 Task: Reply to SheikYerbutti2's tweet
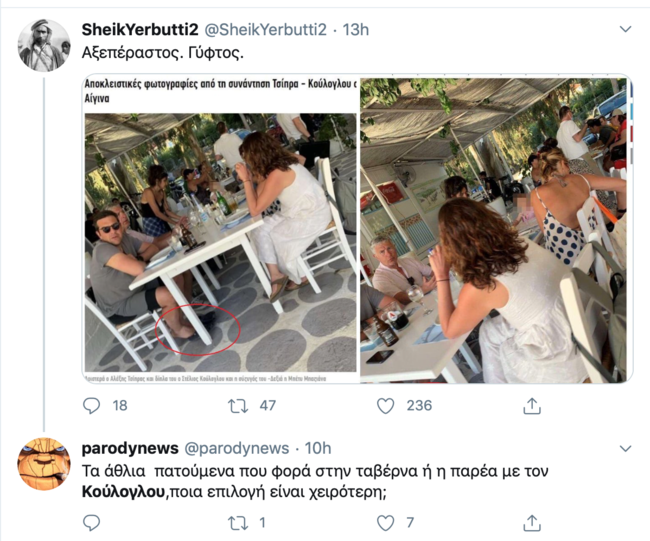pos(92,406)
